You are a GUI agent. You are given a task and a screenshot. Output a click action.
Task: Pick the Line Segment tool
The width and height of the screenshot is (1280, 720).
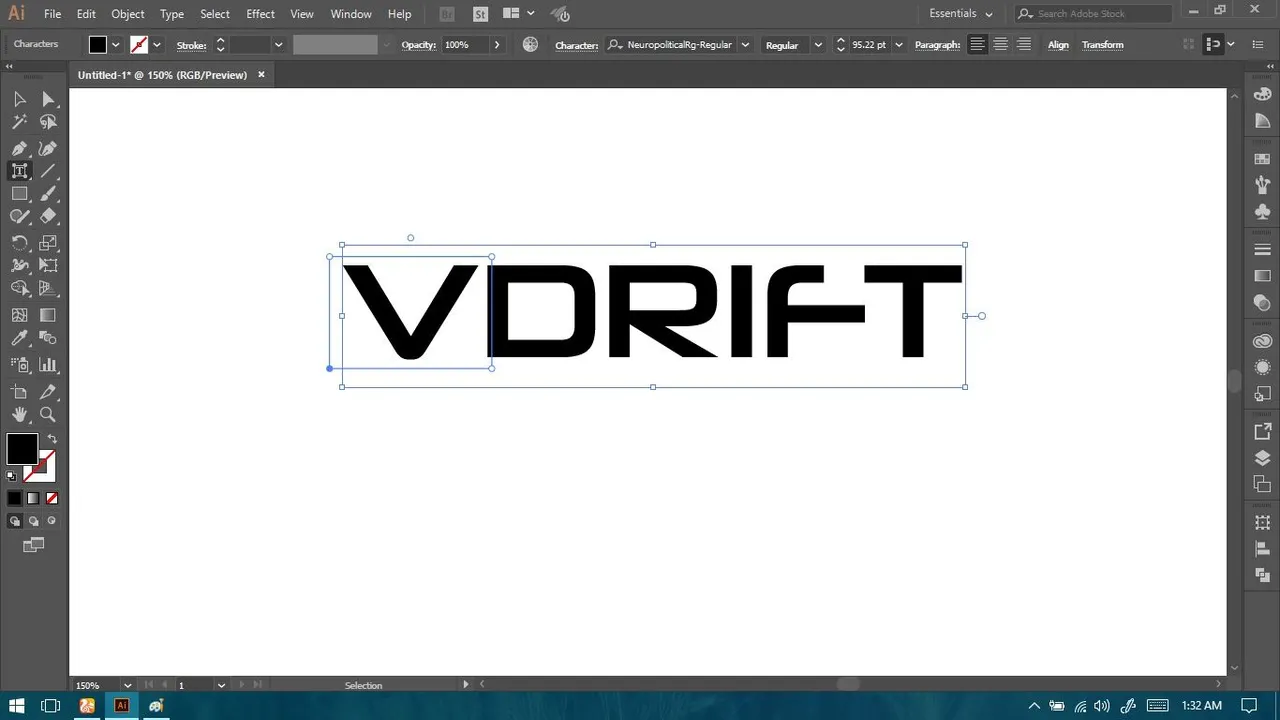coord(48,171)
